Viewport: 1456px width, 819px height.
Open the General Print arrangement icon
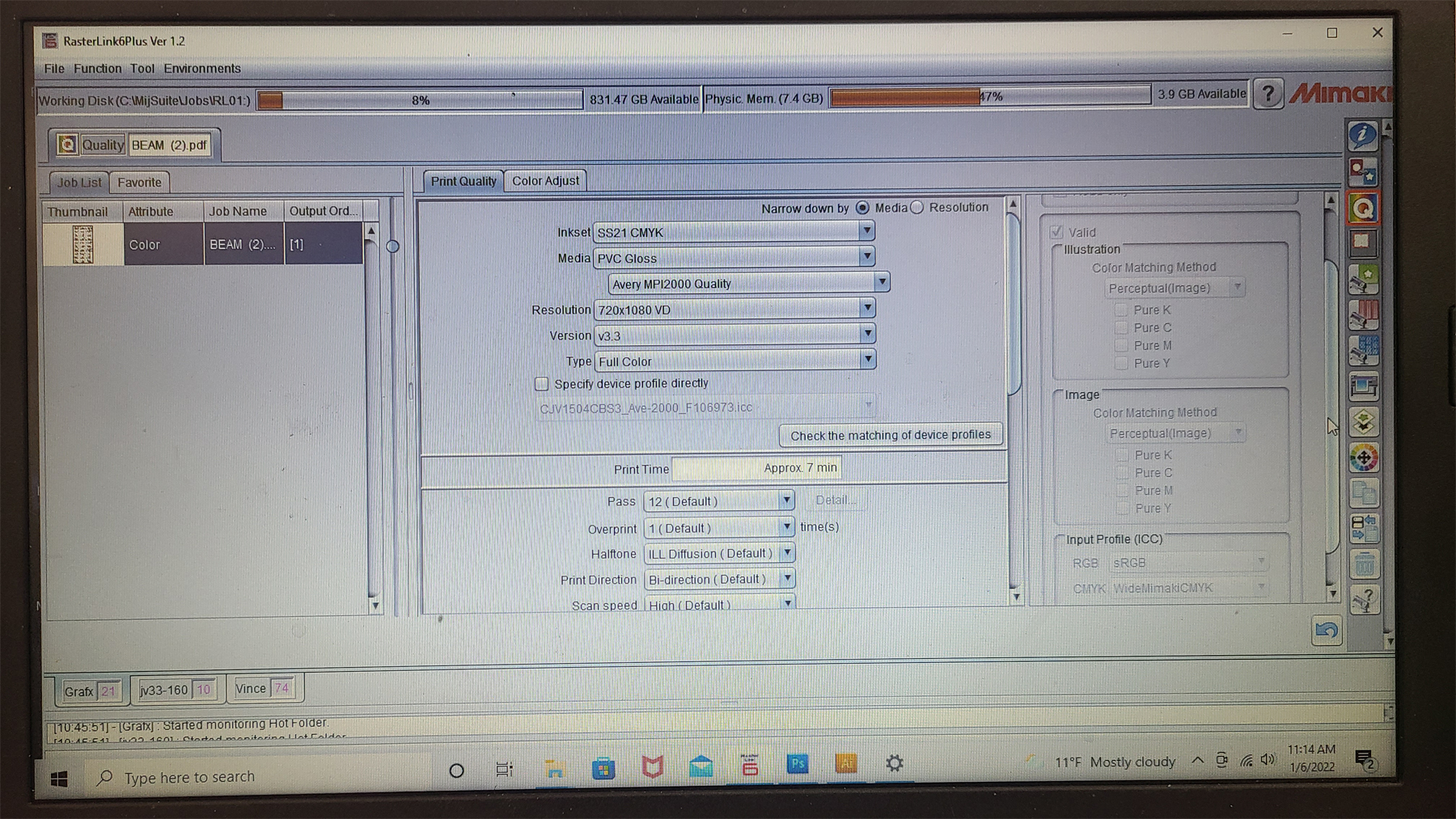pyautogui.click(x=1363, y=171)
